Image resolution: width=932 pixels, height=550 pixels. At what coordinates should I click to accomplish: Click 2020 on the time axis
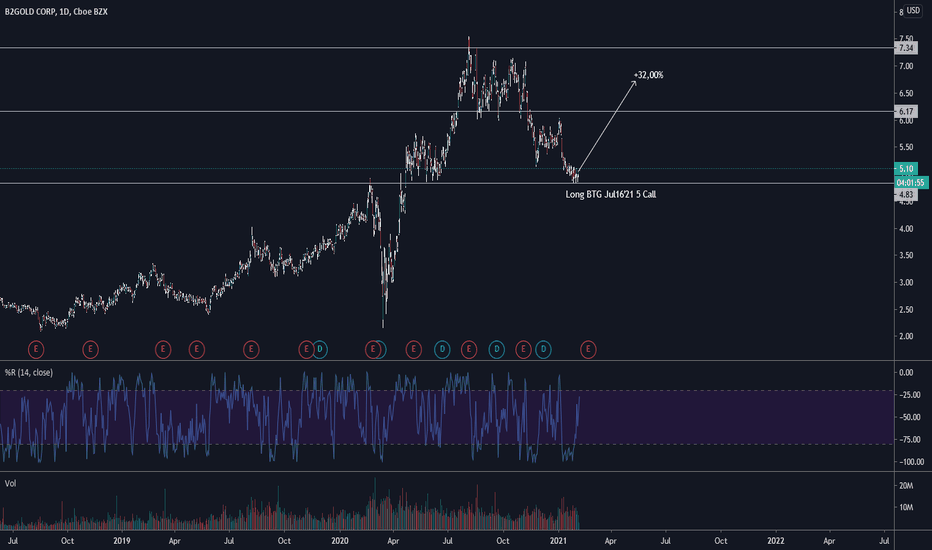click(x=339, y=540)
